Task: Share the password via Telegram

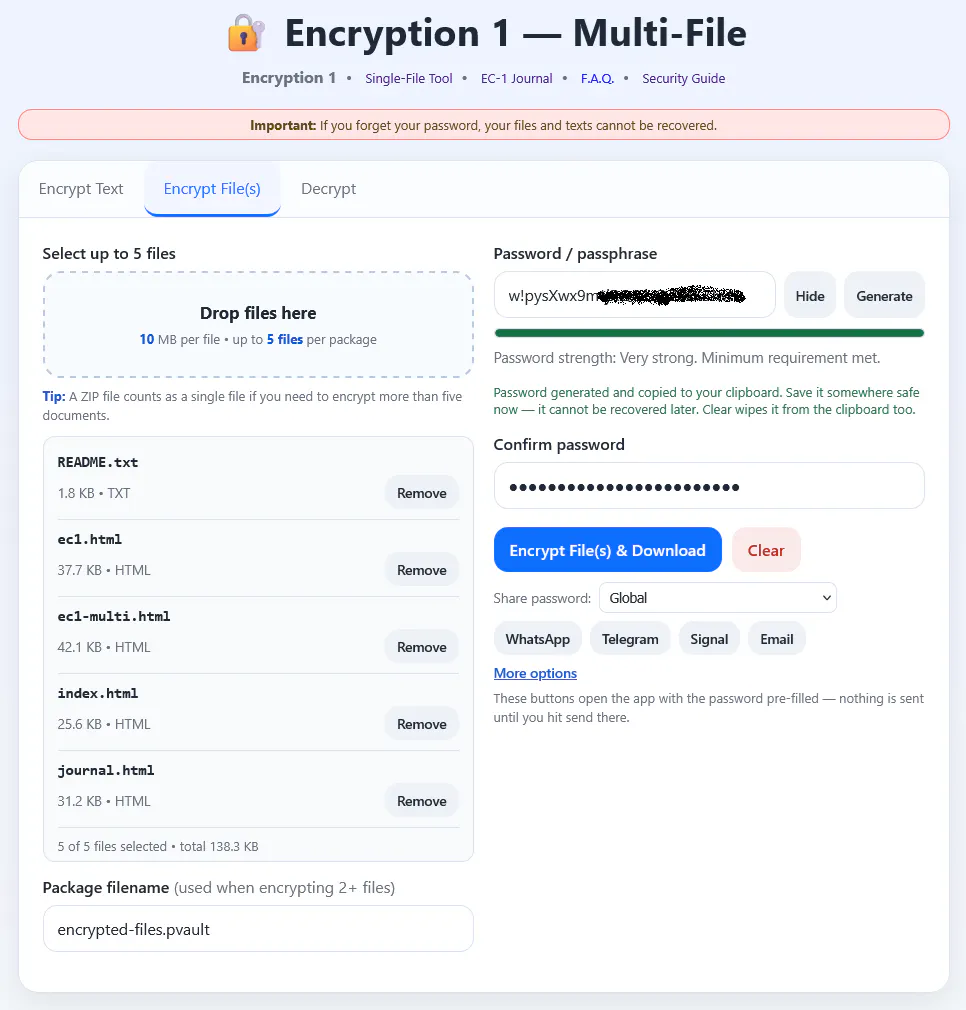Action: pyautogui.click(x=630, y=639)
